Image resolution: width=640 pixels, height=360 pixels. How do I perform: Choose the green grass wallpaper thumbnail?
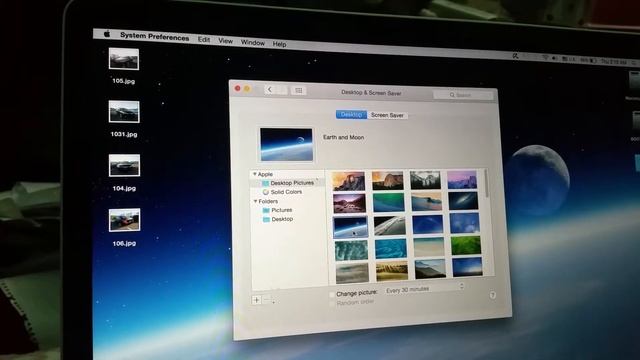coord(466,246)
